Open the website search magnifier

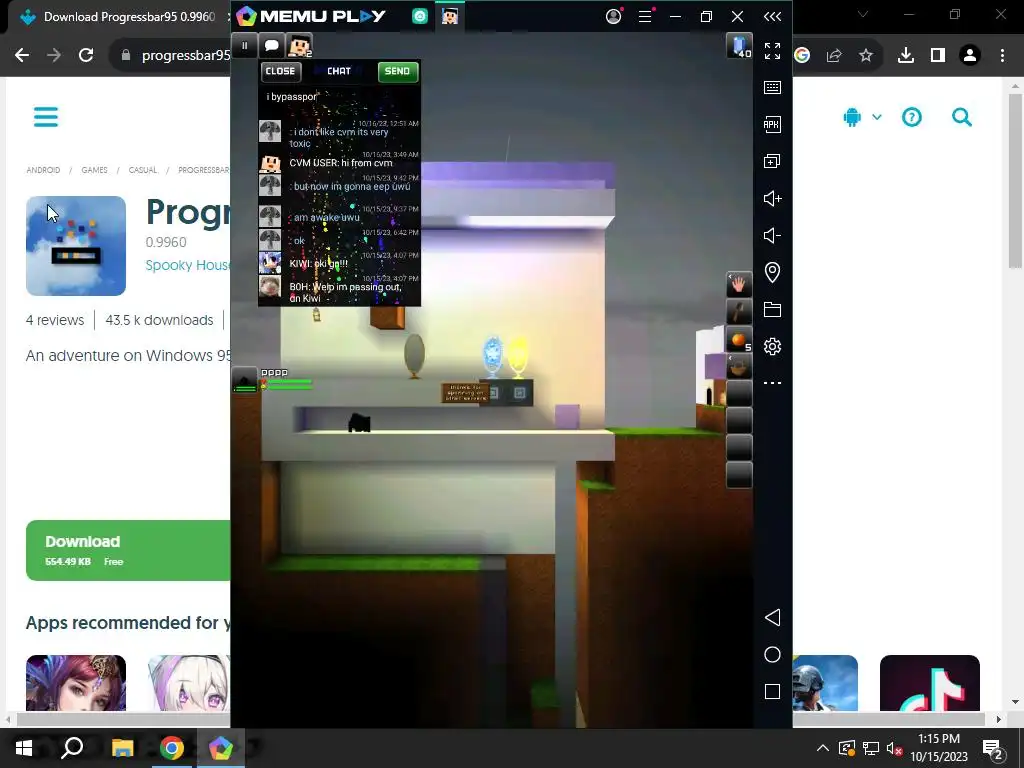961,117
